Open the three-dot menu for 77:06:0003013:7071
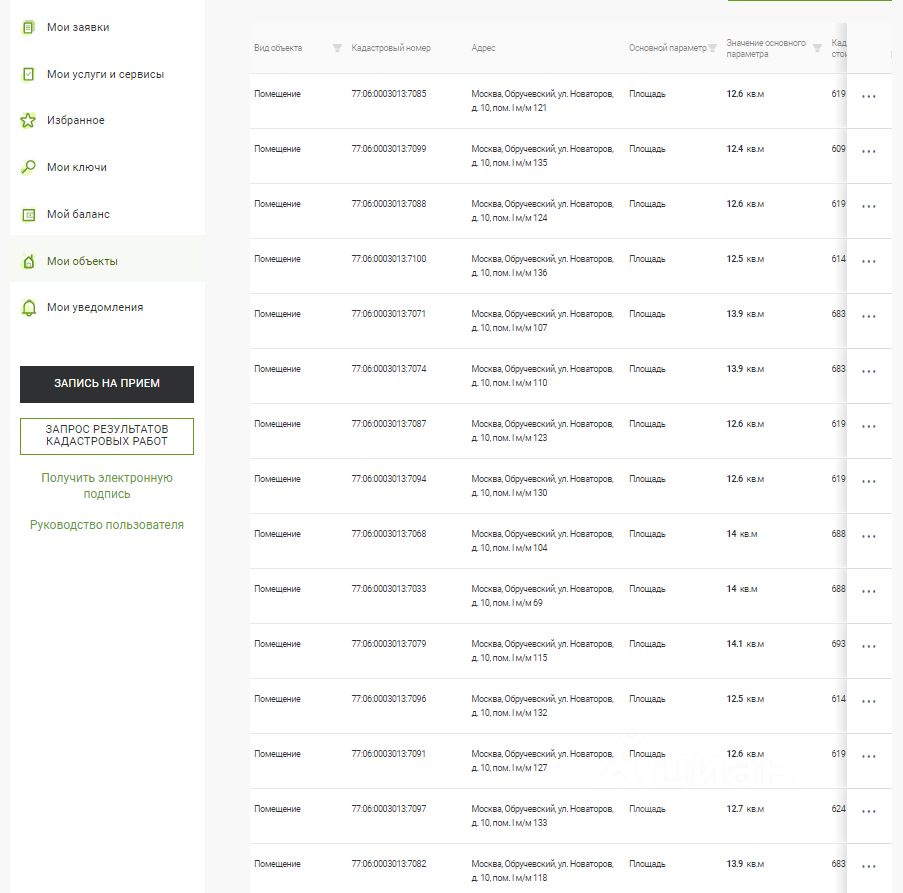The width and height of the screenshot is (903, 893). tap(868, 316)
